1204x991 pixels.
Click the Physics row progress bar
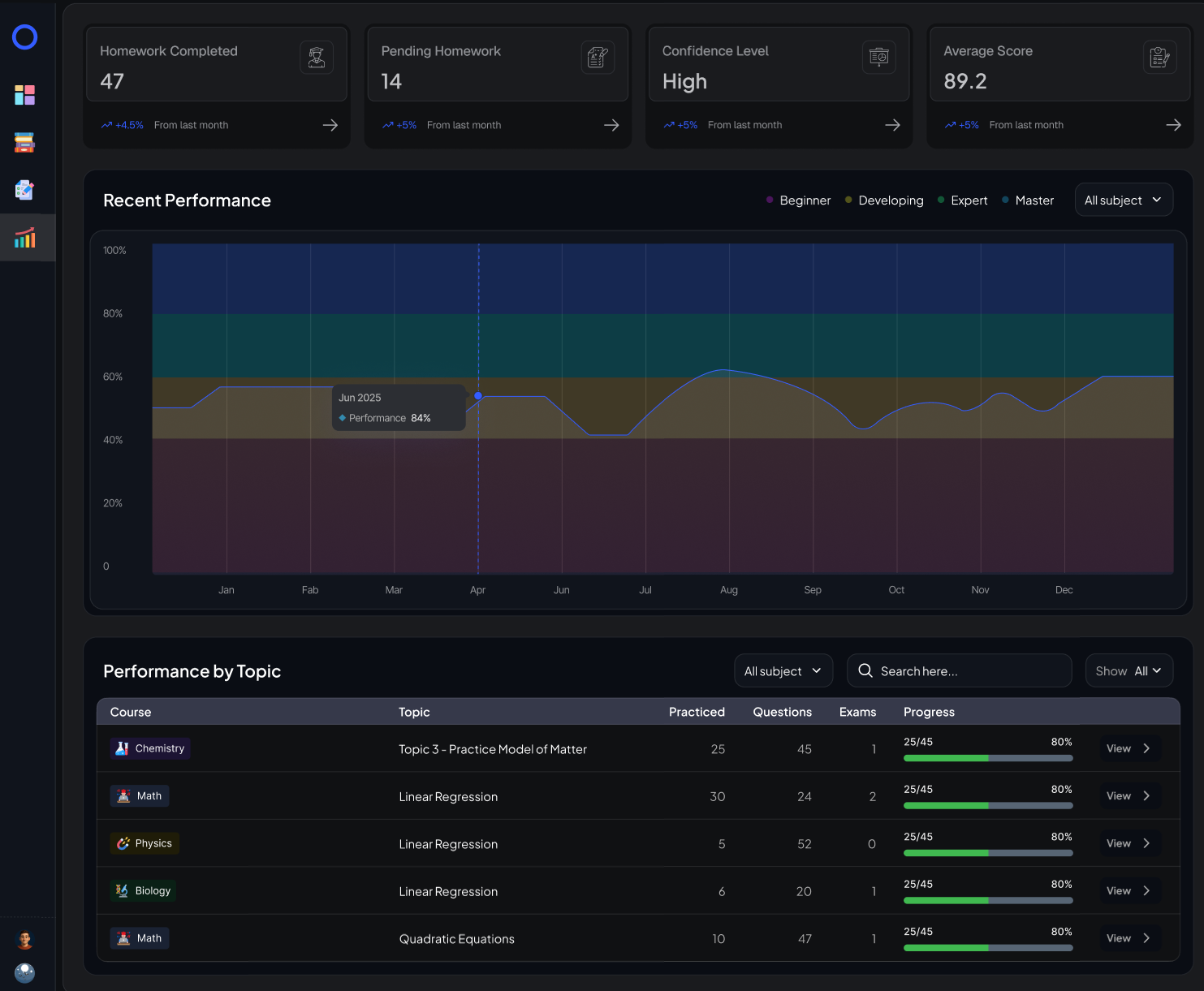pos(988,853)
